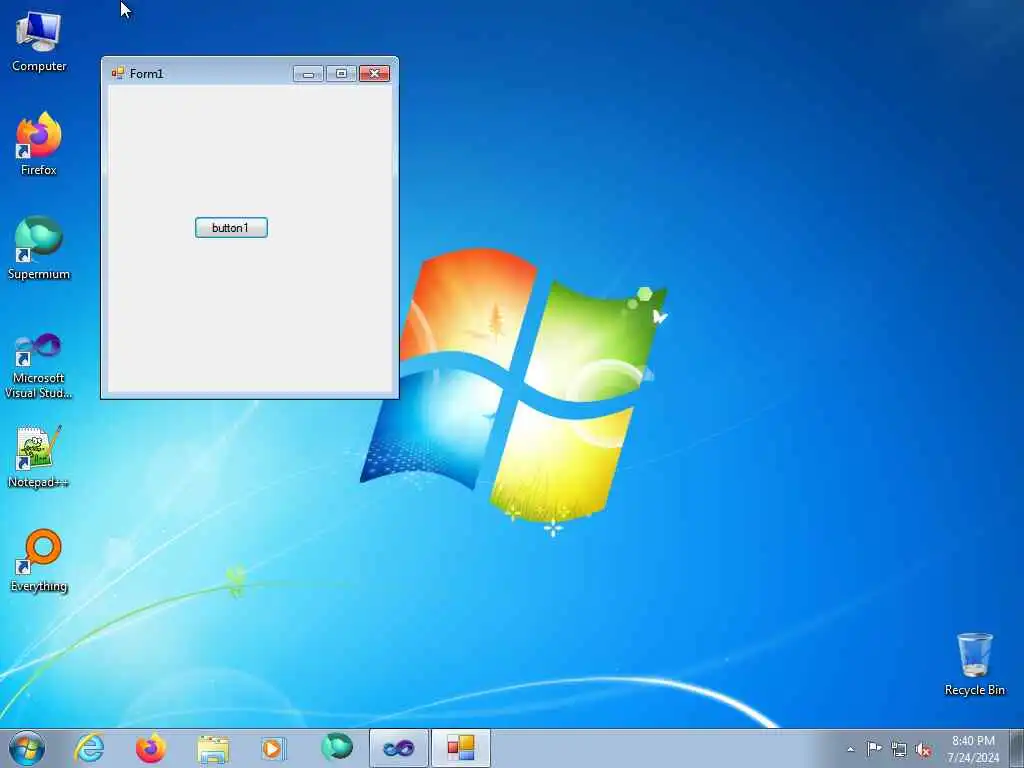Show hidden system tray icons arrow
This screenshot has height=768, width=1024.
[850, 749]
